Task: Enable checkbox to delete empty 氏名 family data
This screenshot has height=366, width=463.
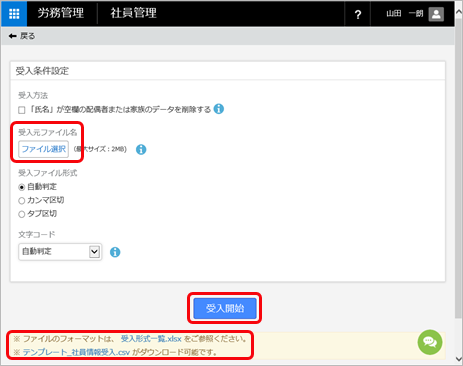Action: tap(22, 110)
